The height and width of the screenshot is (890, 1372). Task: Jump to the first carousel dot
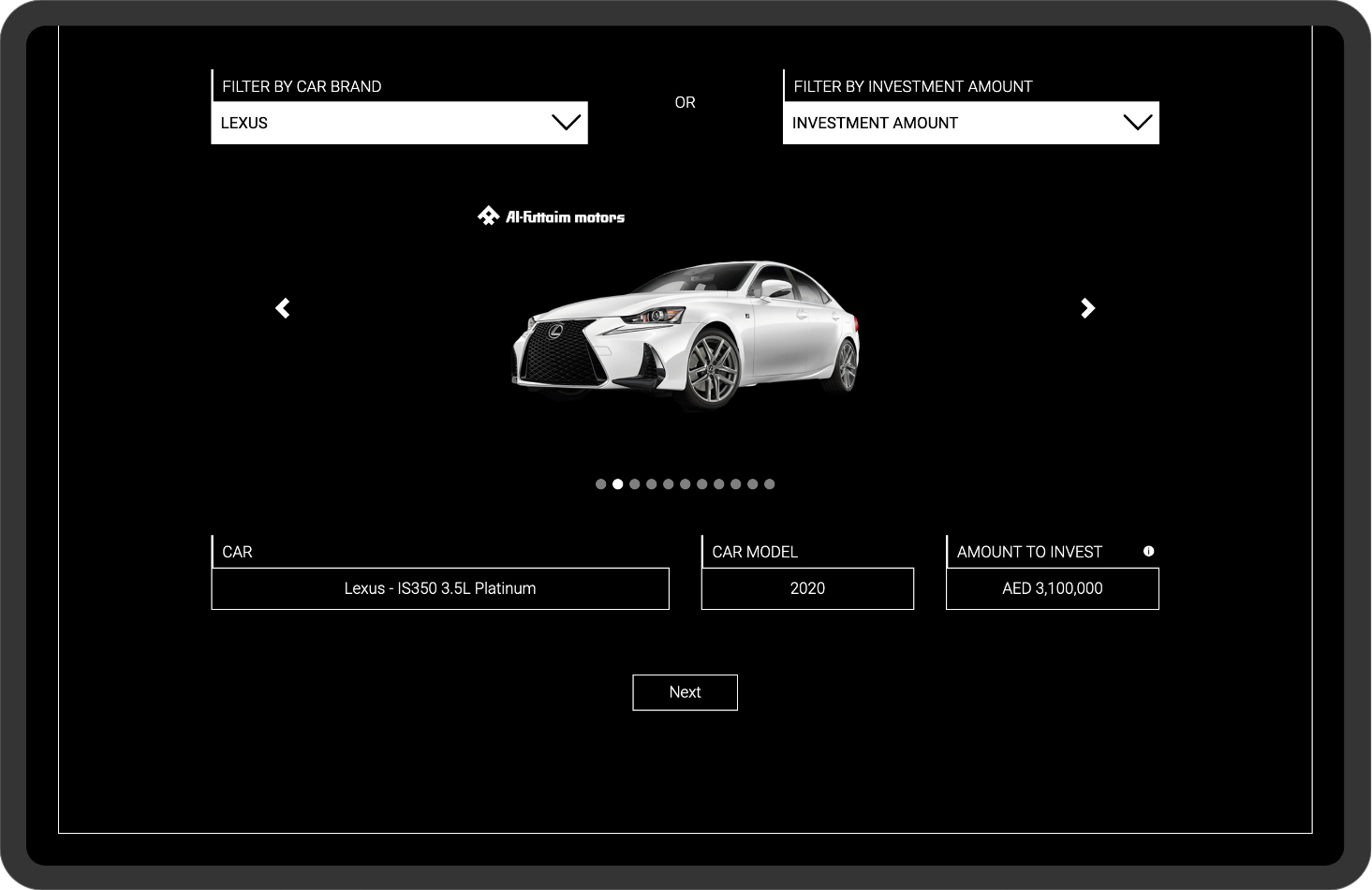[601, 484]
